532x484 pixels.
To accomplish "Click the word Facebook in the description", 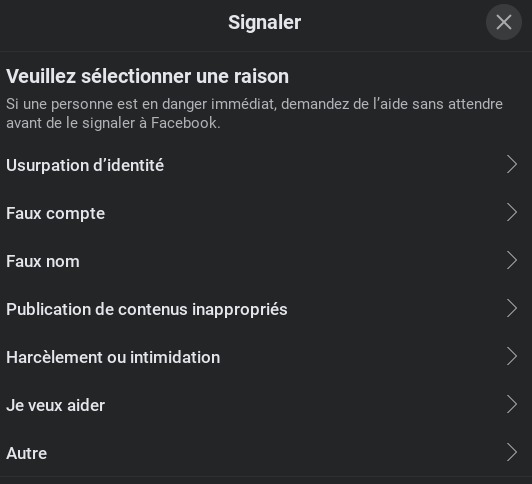I will (x=184, y=123).
